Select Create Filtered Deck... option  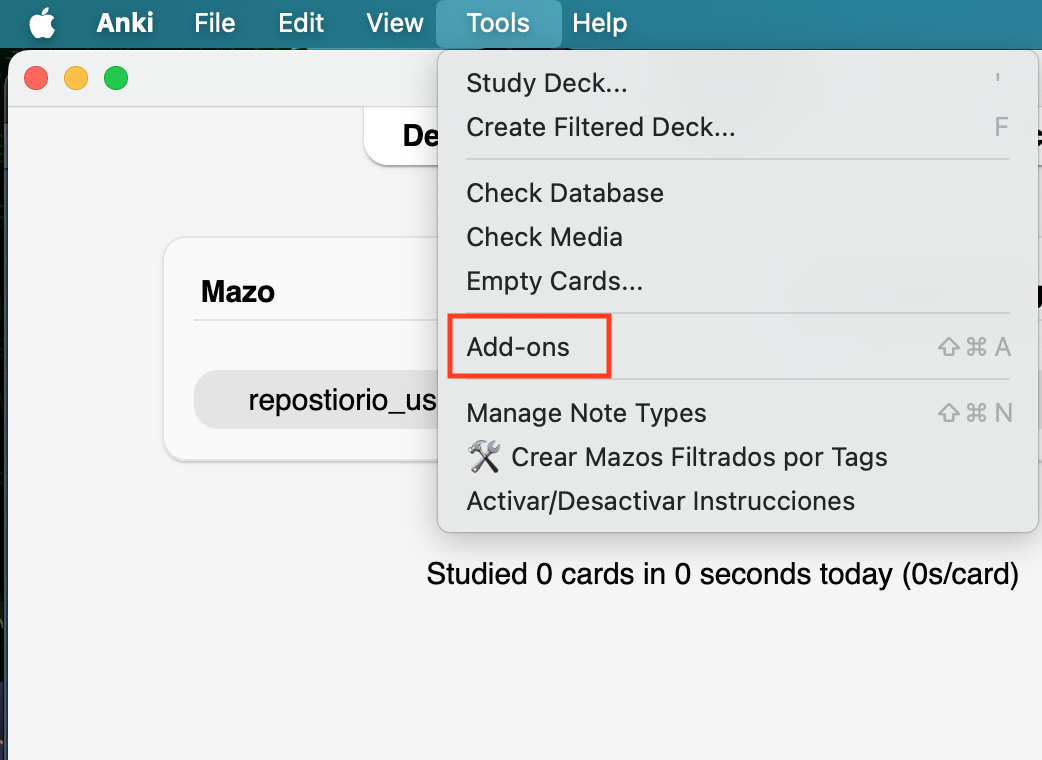tap(601, 127)
